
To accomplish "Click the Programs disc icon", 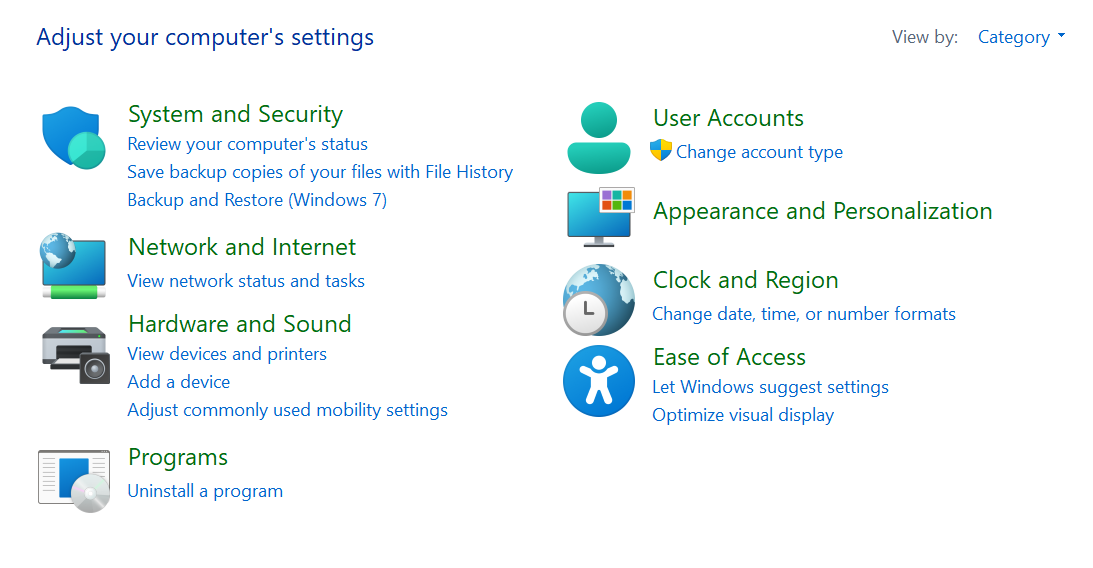I will [73, 481].
